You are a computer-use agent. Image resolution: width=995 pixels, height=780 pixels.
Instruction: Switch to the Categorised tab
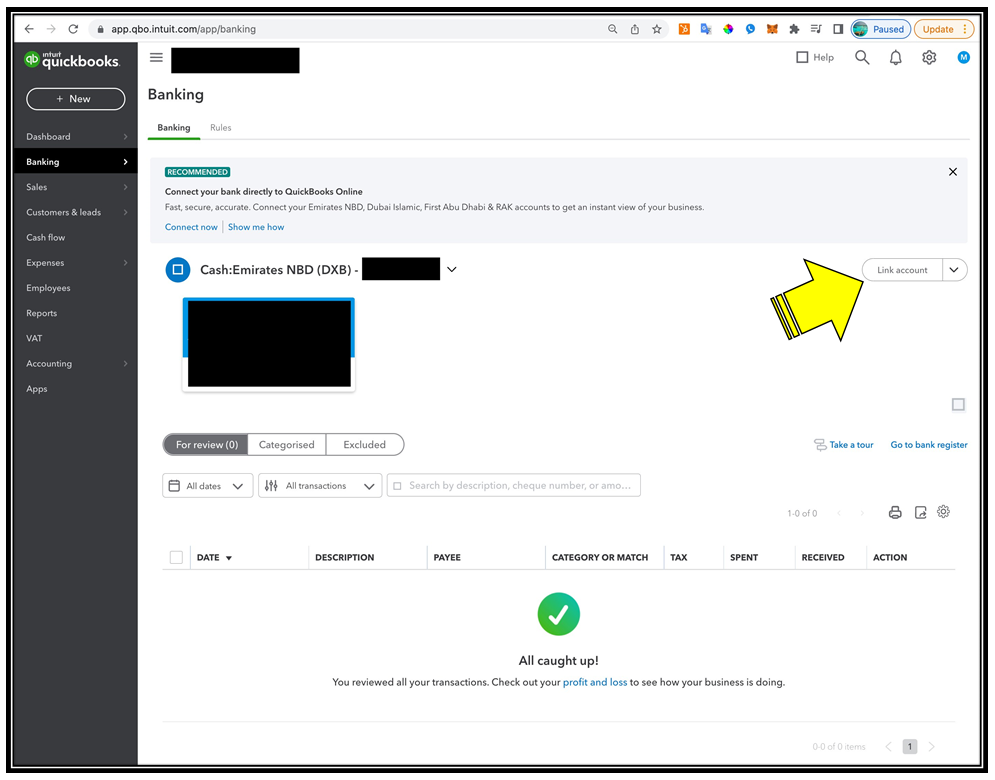tap(286, 445)
